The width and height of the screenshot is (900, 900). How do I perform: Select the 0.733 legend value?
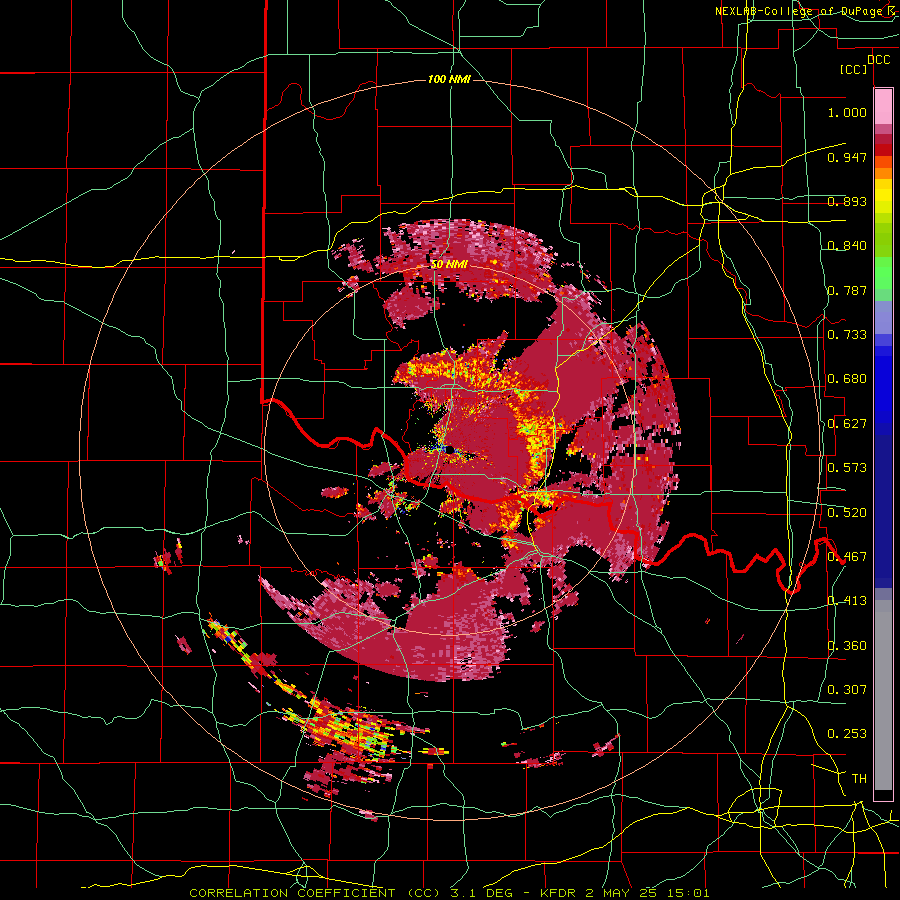(x=847, y=335)
